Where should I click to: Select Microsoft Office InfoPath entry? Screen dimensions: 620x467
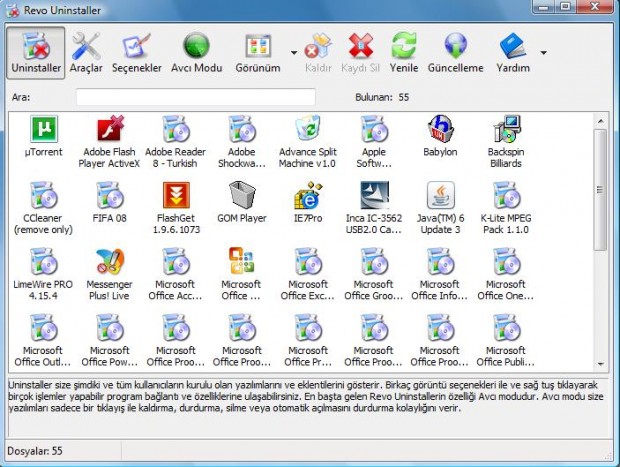point(440,274)
